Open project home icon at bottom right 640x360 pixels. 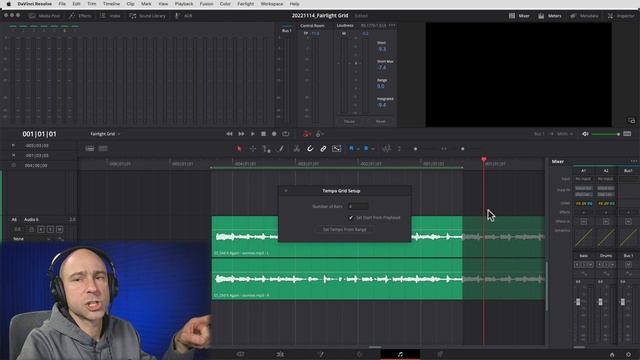pos(611,355)
